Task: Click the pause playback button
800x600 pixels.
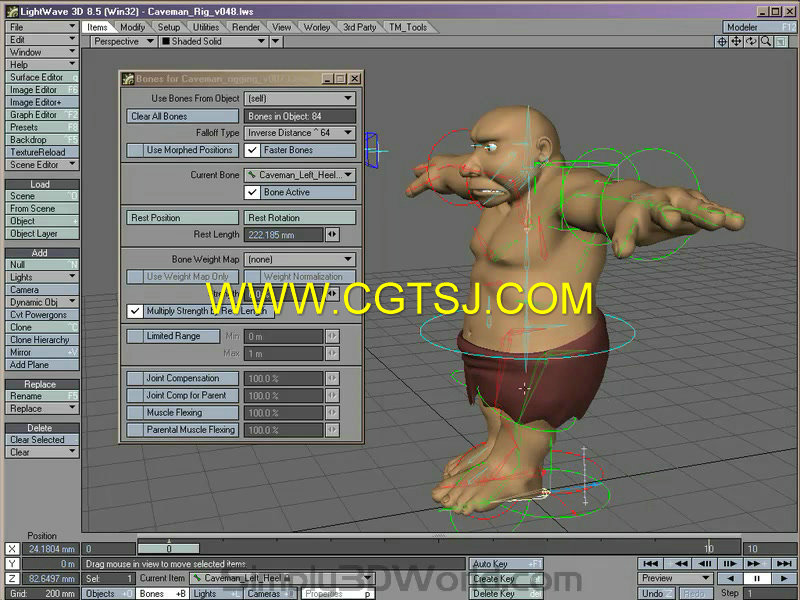Action: (x=757, y=579)
